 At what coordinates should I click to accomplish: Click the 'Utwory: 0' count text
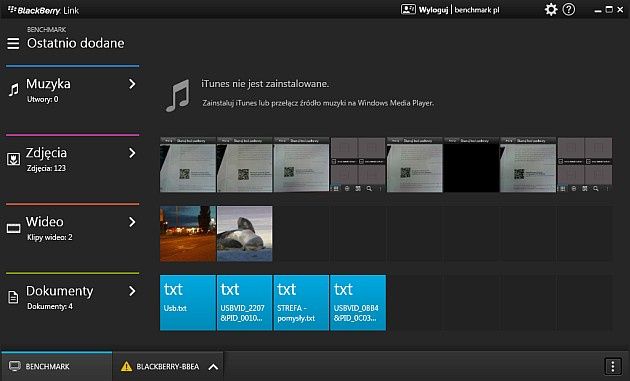coord(43,99)
